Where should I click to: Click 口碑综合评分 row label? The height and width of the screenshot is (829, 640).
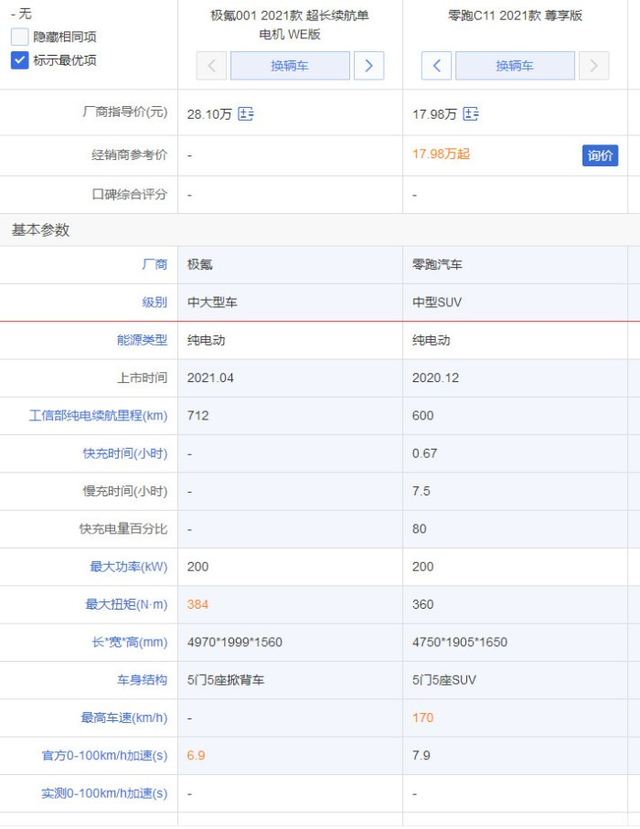[x=129, y=195]
